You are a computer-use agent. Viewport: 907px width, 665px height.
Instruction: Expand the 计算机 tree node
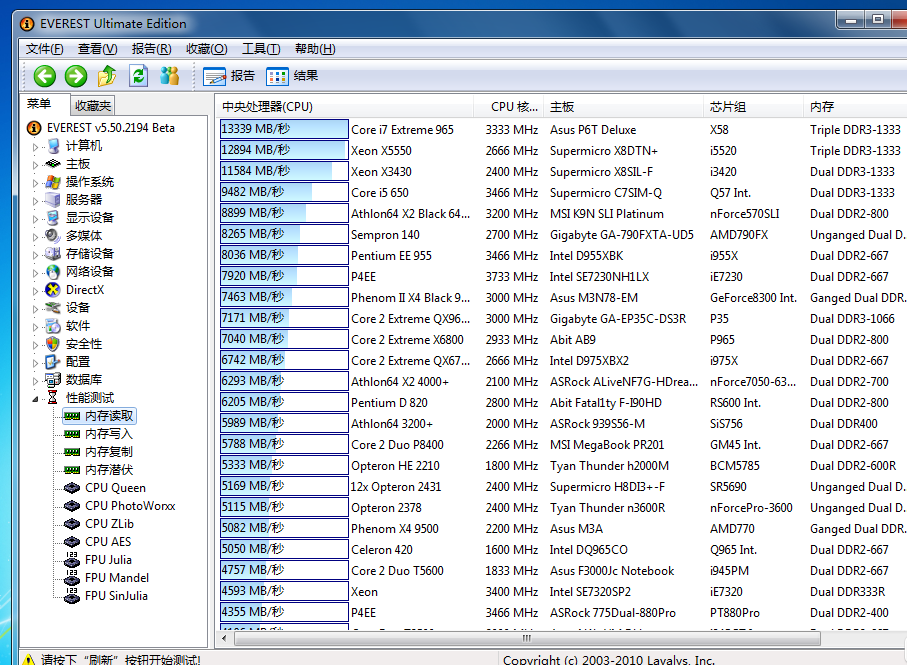[x=36, y=146]
